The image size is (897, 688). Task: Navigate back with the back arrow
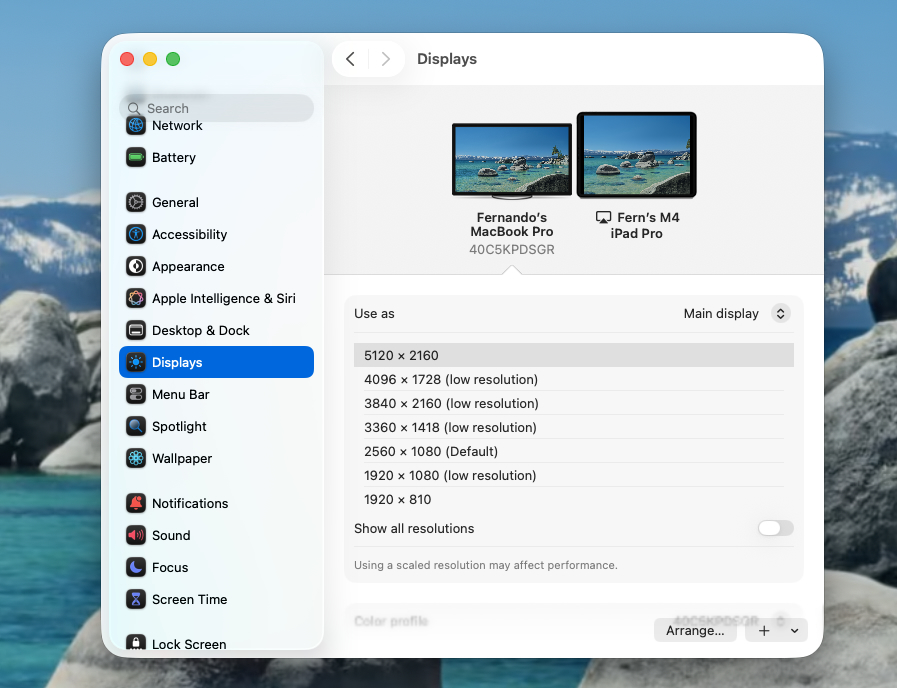(x=350, y=59)
